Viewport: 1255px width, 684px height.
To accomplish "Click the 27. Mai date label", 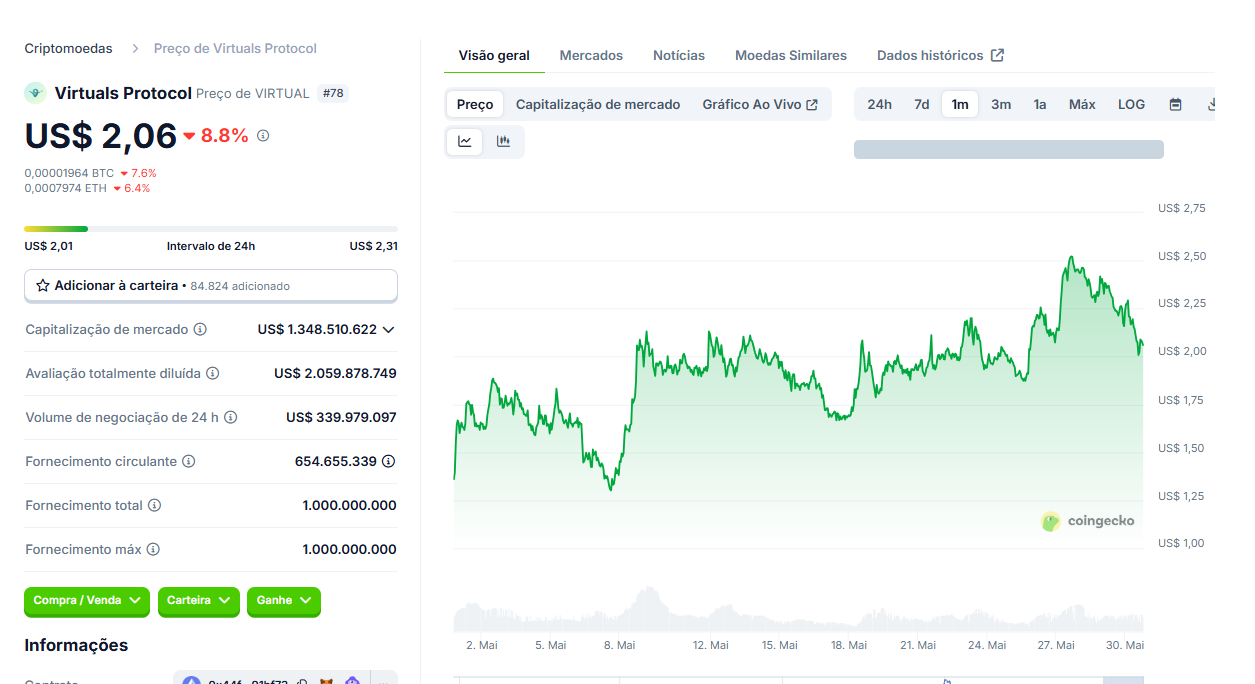I will (x=1056, y=645).
